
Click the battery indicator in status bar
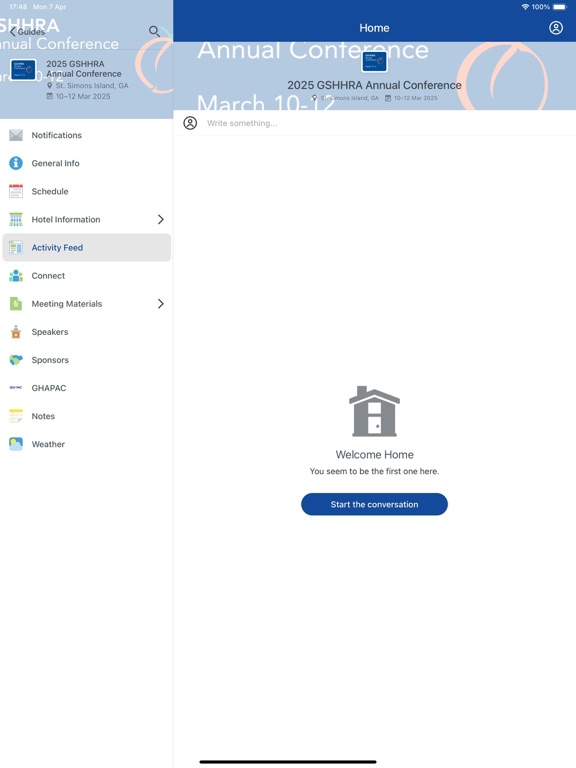point(560,7)
